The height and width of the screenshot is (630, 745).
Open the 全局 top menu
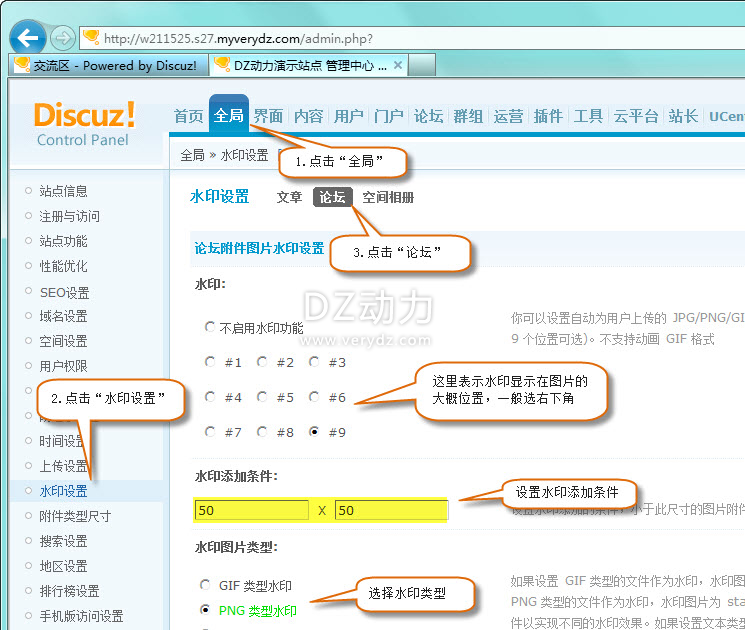[229, 114]
